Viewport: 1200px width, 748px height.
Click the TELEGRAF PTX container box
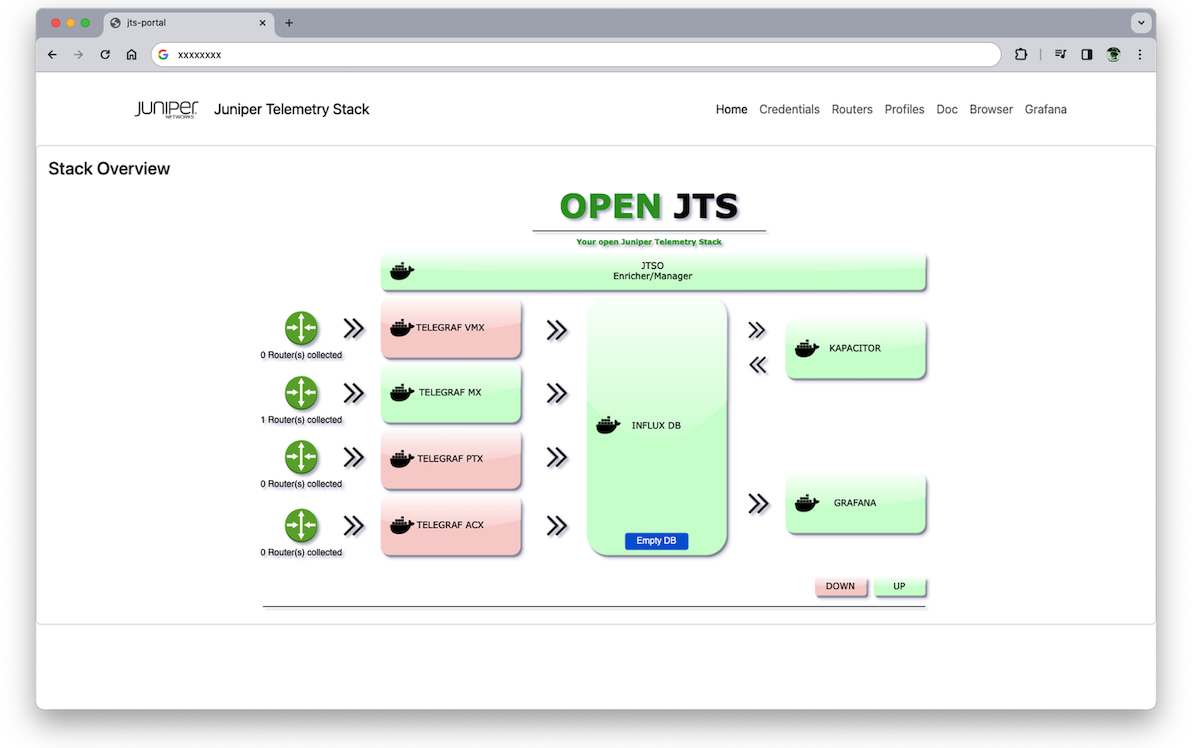tap(451, 459)
